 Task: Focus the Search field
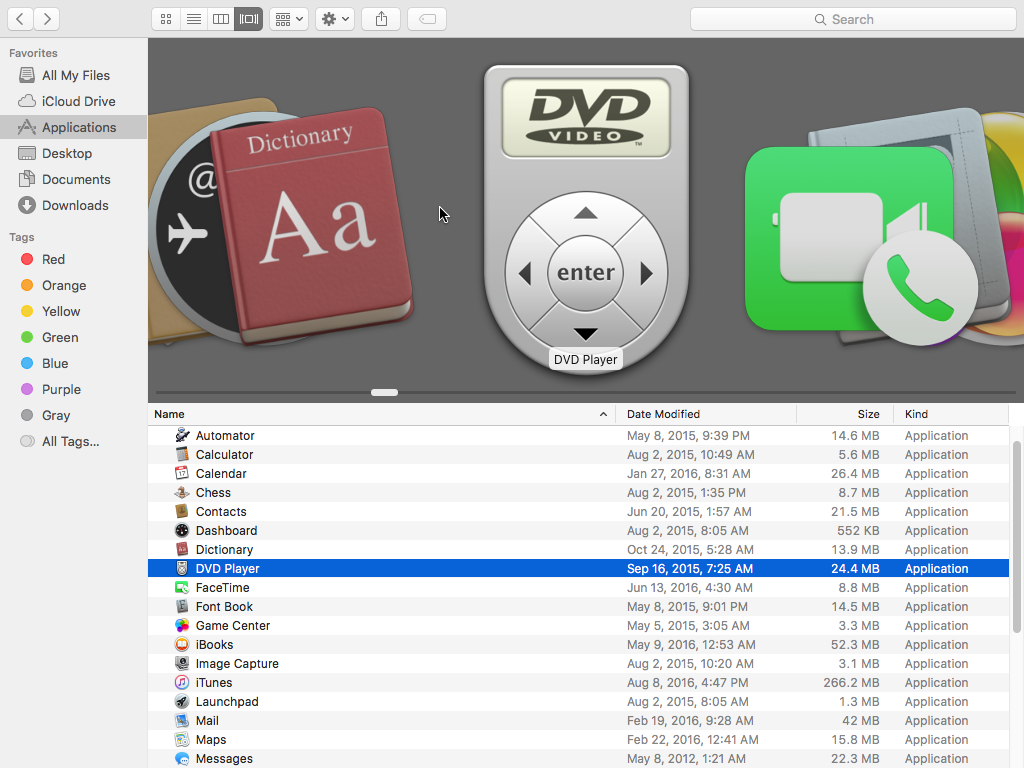pos(853,19)
